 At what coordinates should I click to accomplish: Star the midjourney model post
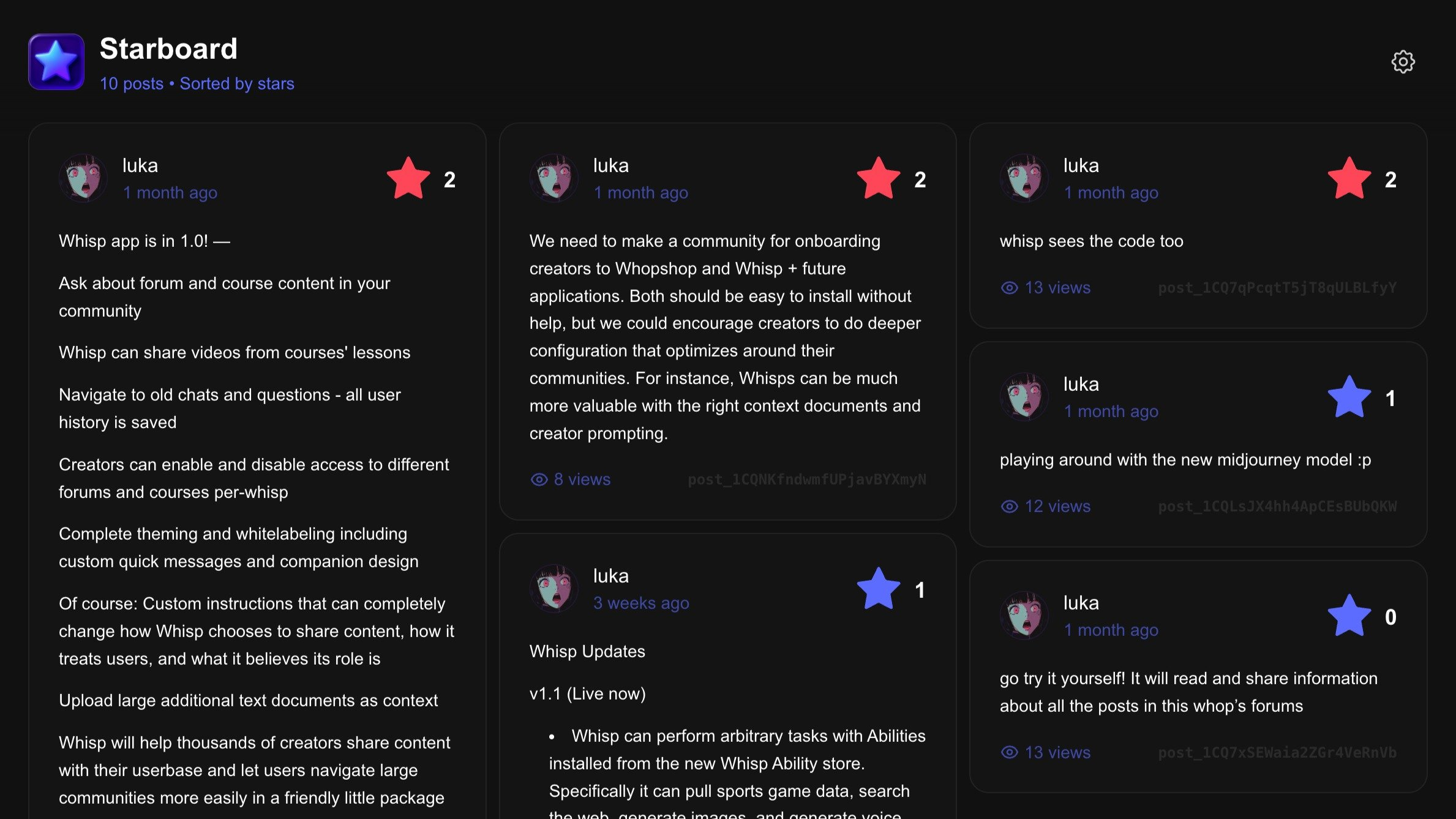[x=1349, y=397]
